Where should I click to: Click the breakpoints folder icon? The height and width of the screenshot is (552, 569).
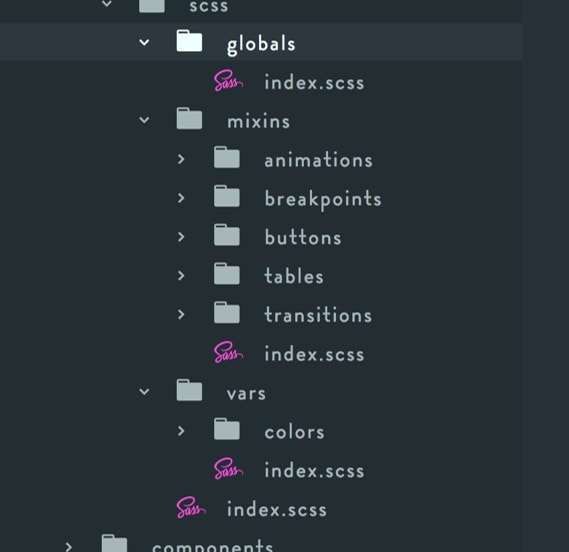(226, 196)
